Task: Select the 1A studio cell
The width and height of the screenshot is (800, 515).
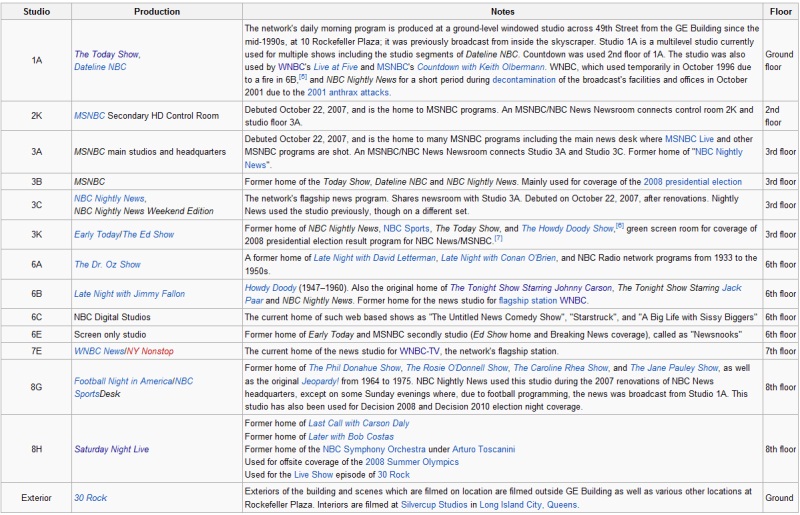Action: [36, 60]
